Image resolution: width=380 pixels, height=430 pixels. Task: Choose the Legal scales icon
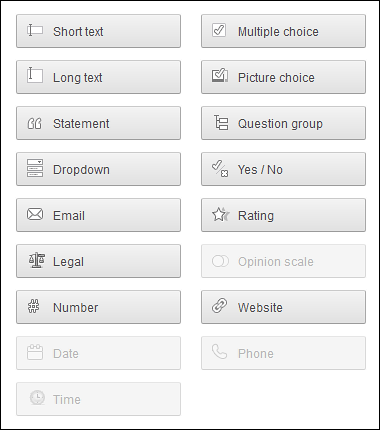[37, 261]
